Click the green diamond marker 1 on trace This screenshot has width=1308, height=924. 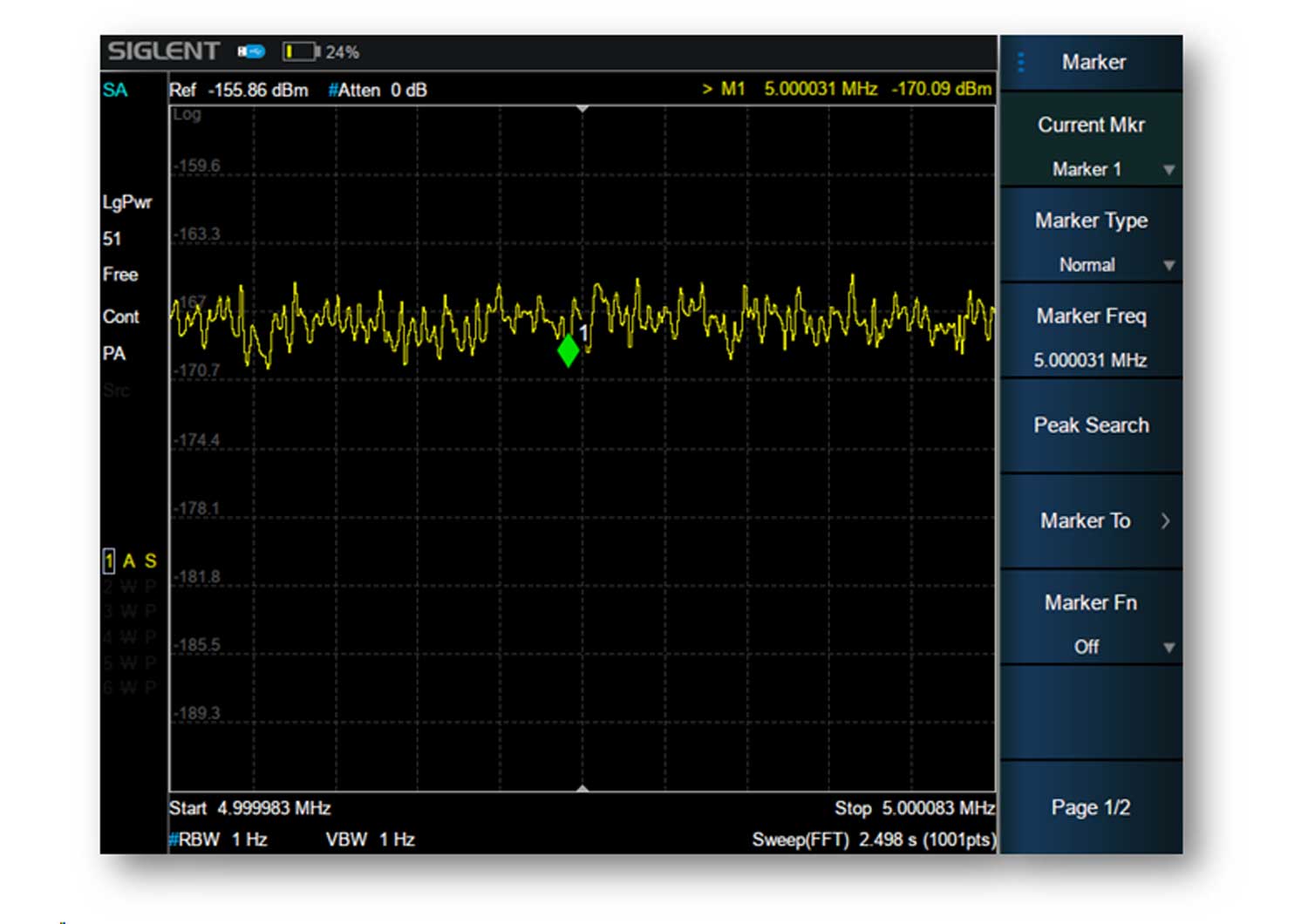click(568, 350)
